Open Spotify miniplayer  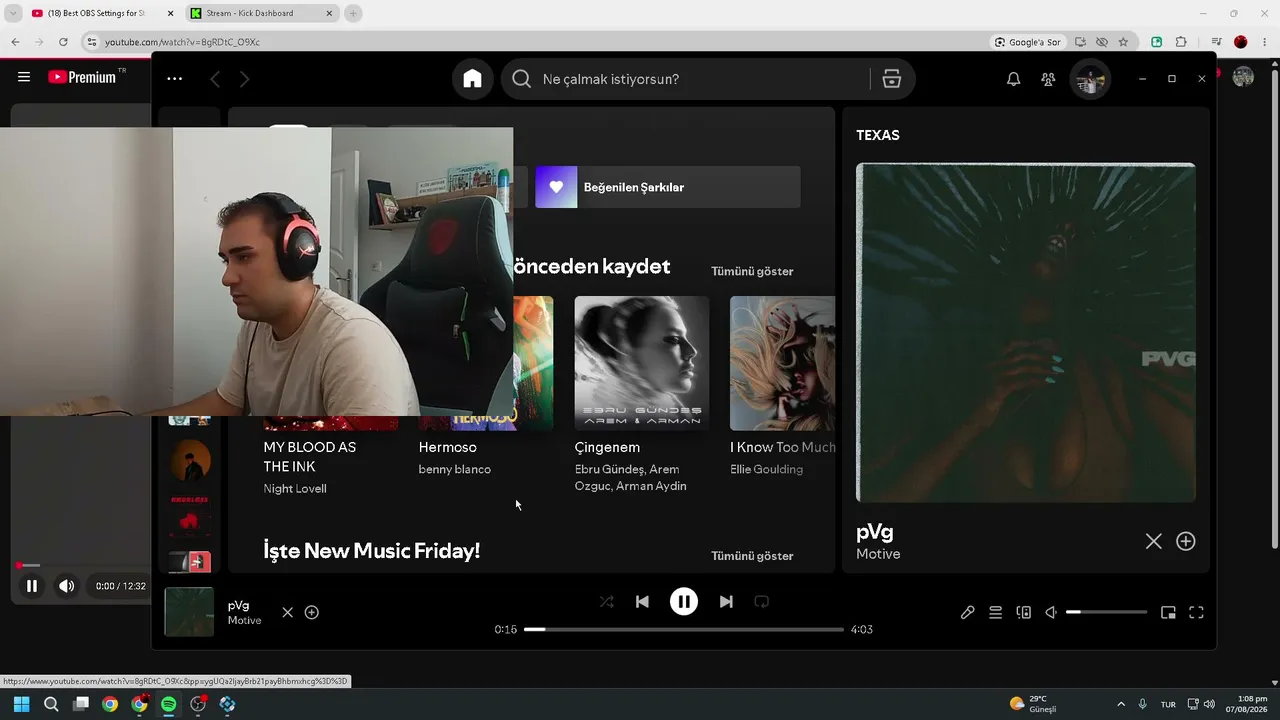click(1168, 613)
